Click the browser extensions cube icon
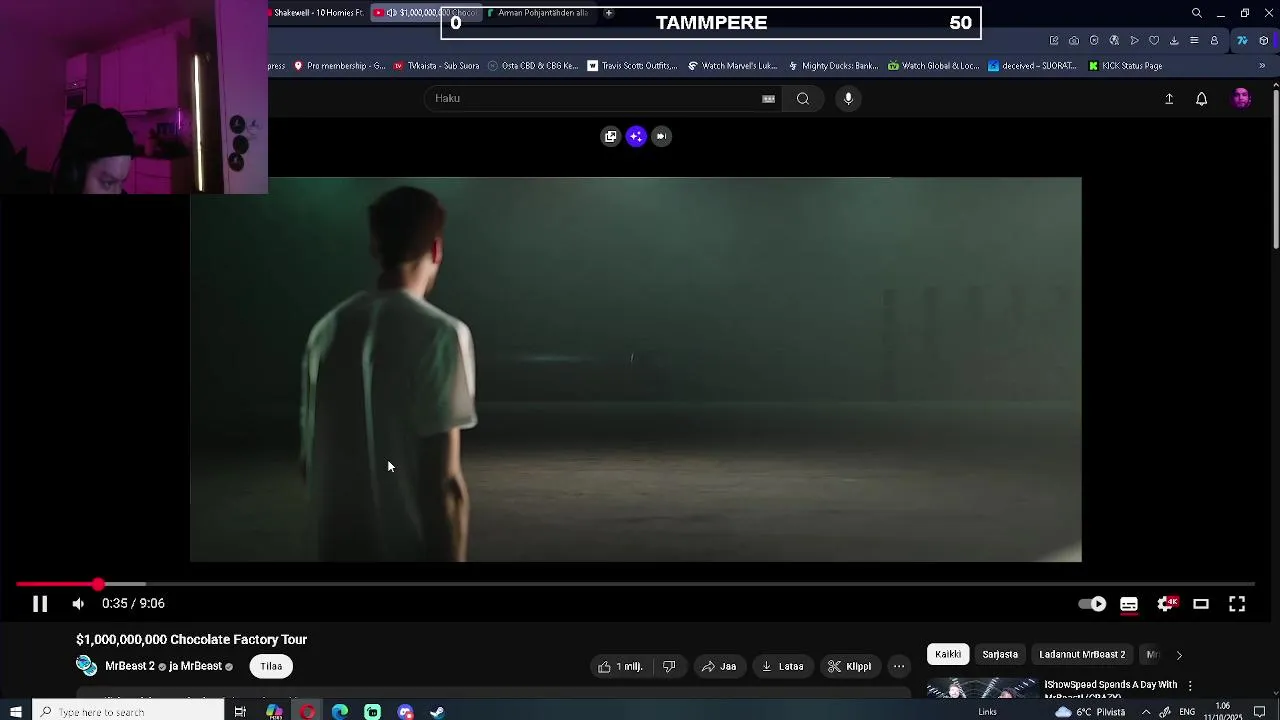Viewport: 1280px width, 720px height. point(1264,41)
